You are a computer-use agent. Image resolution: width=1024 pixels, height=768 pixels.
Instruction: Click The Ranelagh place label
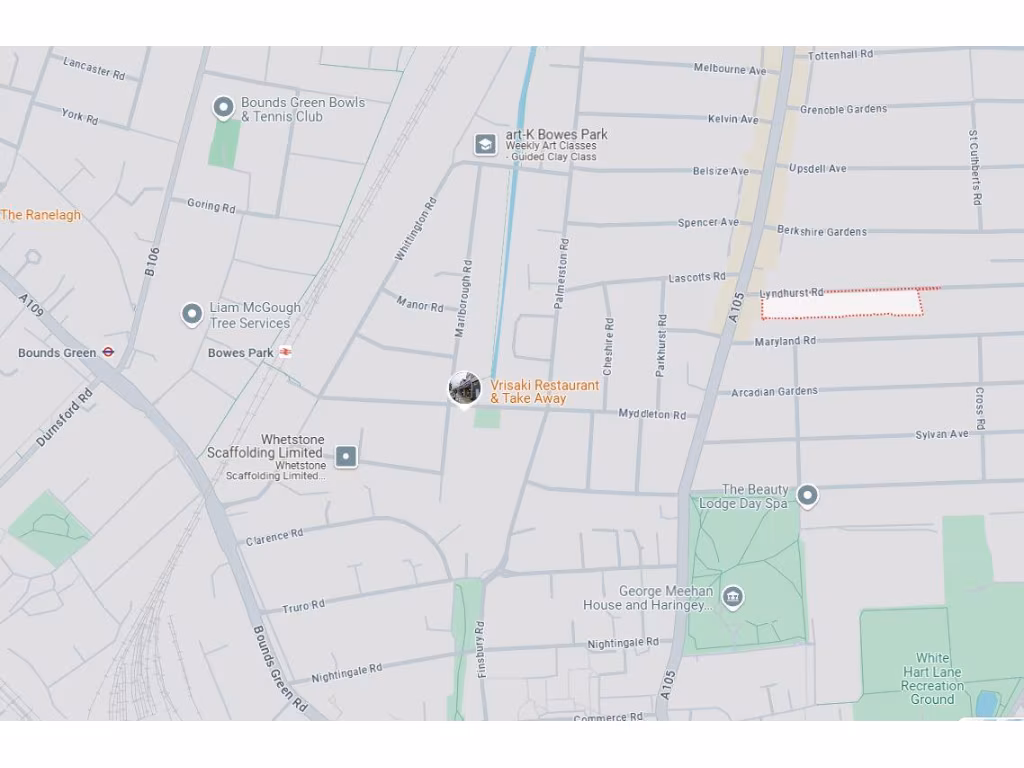(40, 215)
